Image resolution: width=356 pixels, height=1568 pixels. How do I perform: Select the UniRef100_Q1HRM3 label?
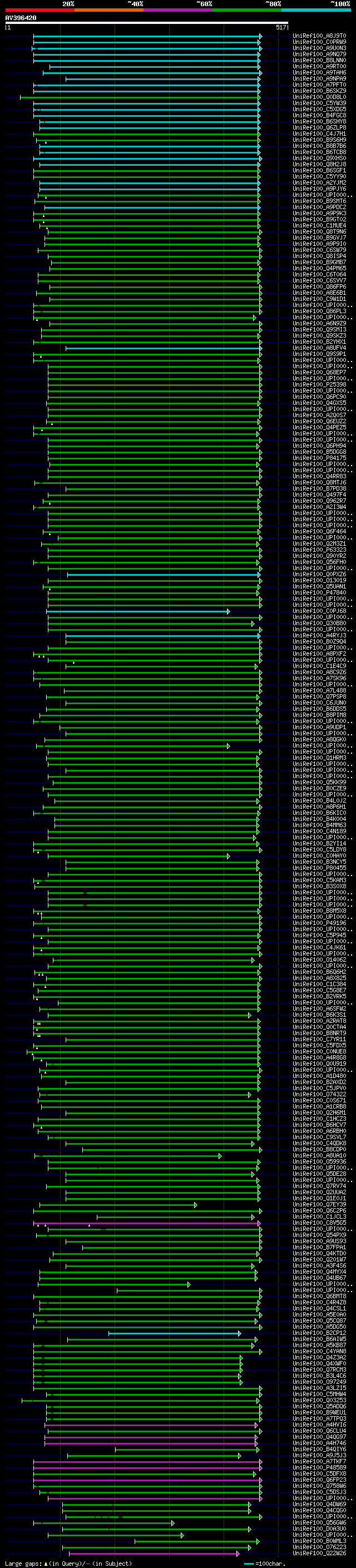pyautogui.click(x=319, y=758)
